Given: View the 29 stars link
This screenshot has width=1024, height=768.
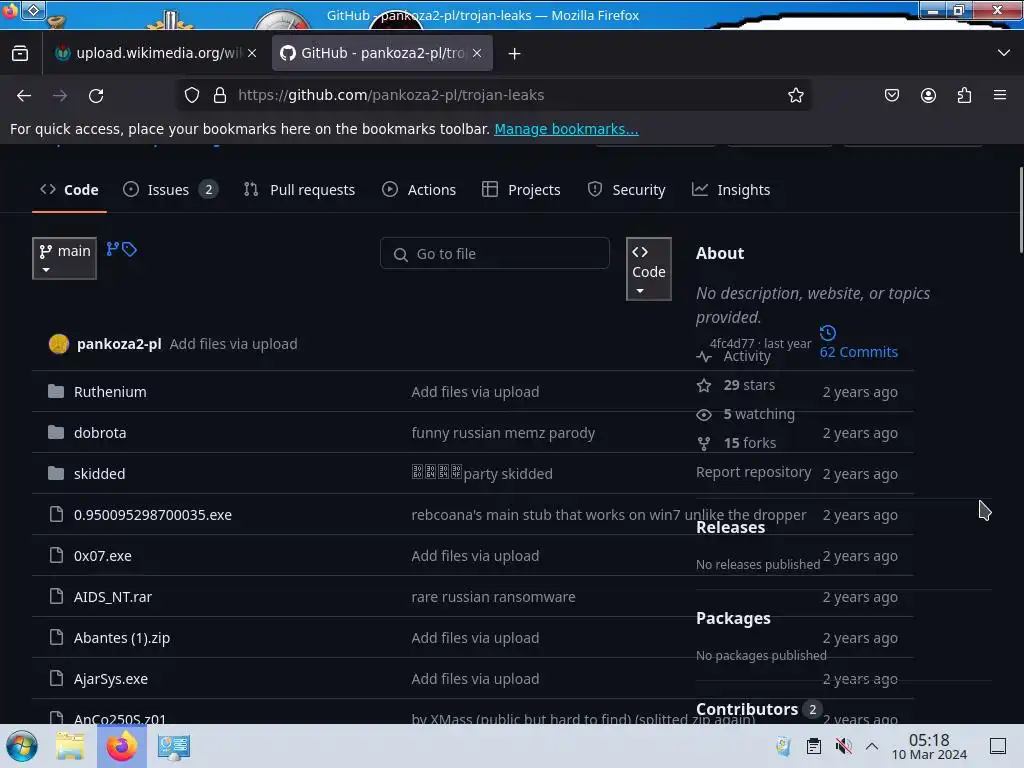Looking at the screenshot, I should 736,385.
